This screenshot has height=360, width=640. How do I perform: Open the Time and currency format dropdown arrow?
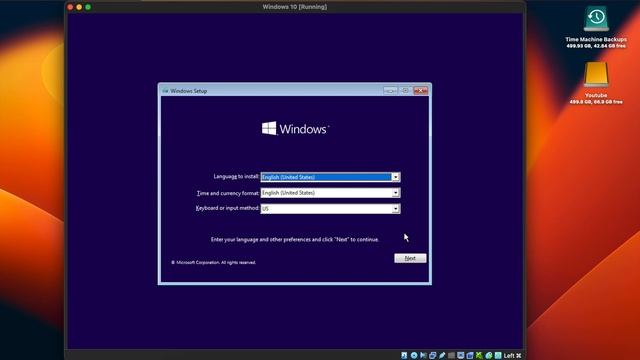396,193
